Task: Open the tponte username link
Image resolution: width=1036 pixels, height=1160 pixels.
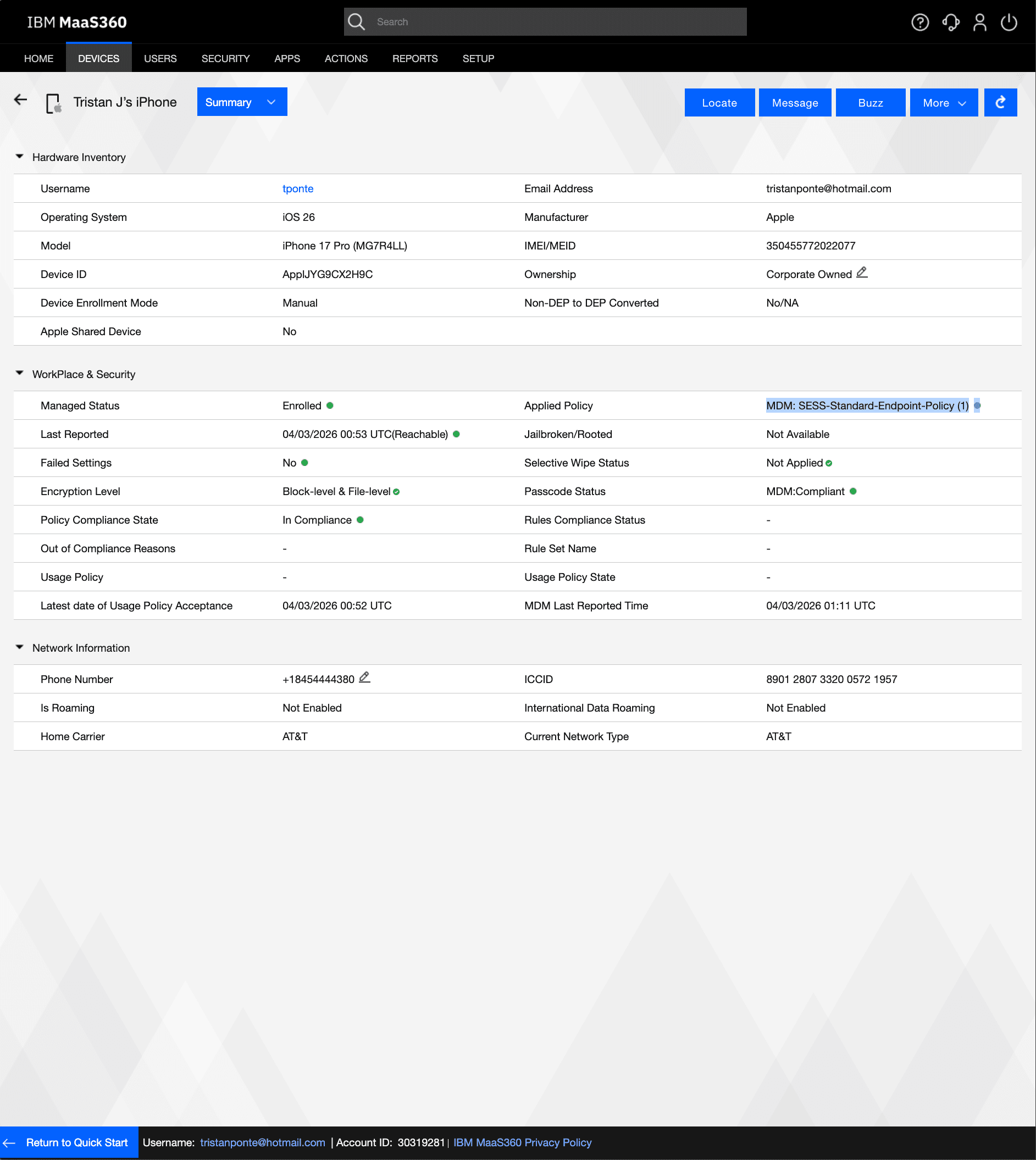Action: (x=298, y=188)
